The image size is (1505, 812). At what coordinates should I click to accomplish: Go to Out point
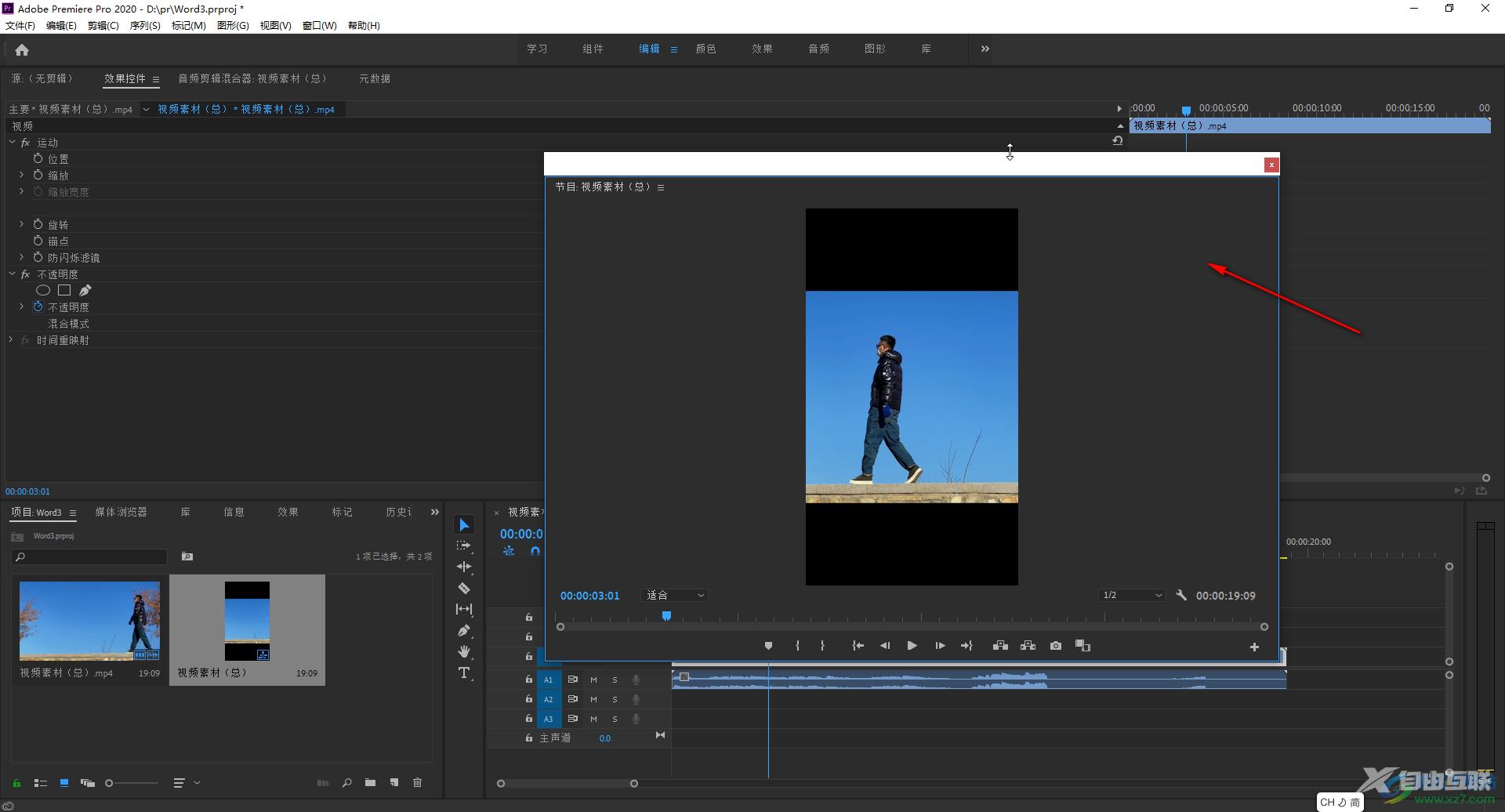click(x=966, y=646)
